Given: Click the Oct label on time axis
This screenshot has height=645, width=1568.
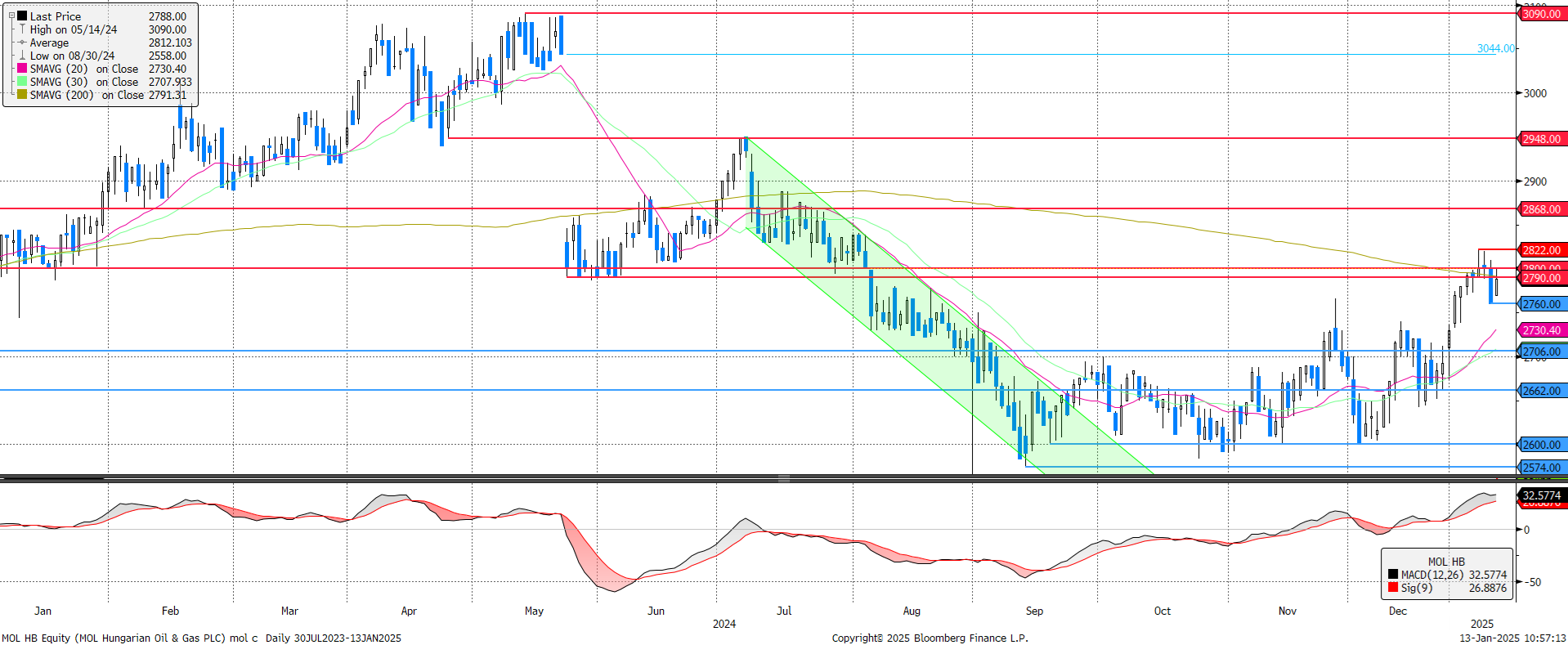Looking at the screenshot, I should click(x=1162, y=611).
